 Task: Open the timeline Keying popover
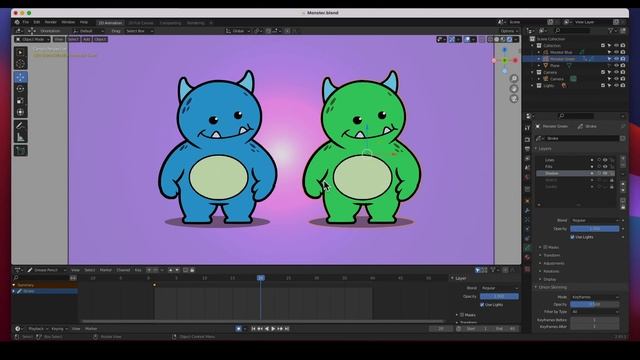pos(59,329)
